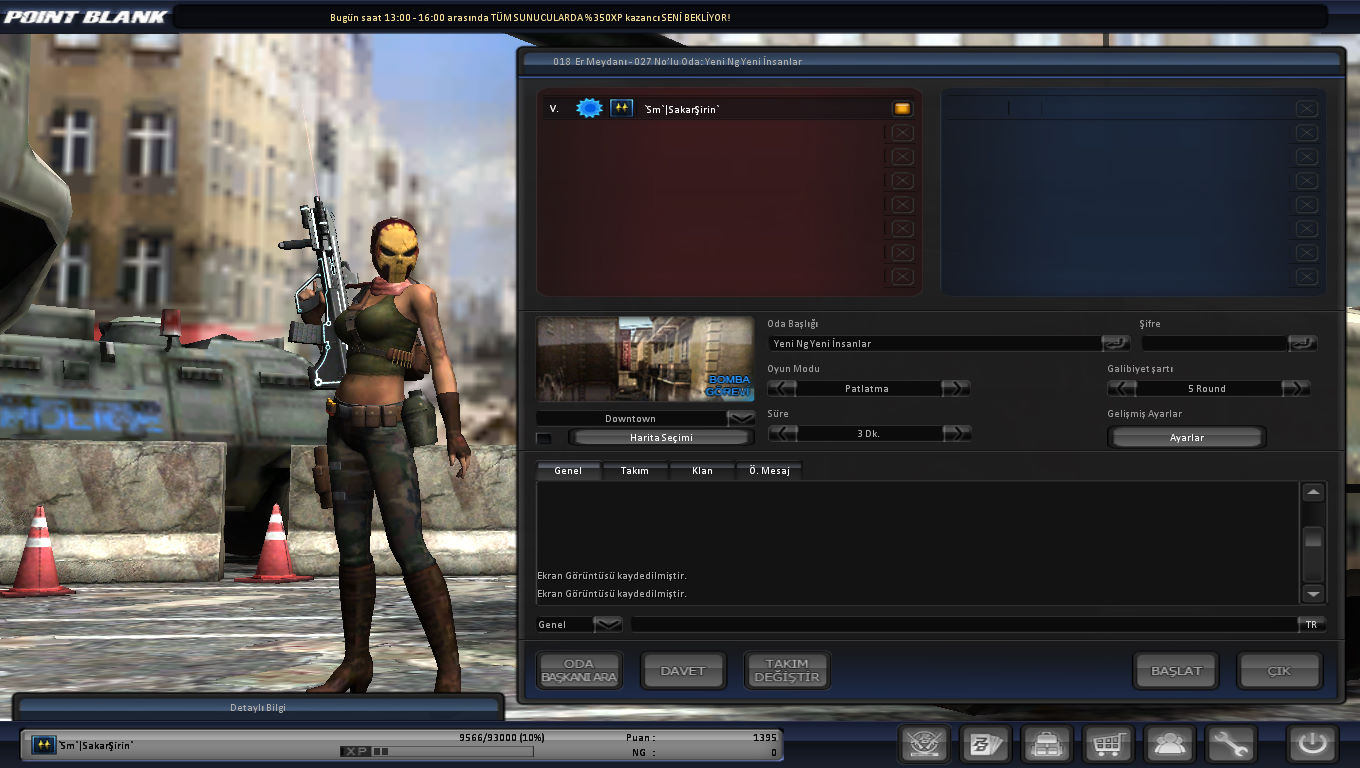
Task: Open the friends community icon
Action: point(1170,745)
